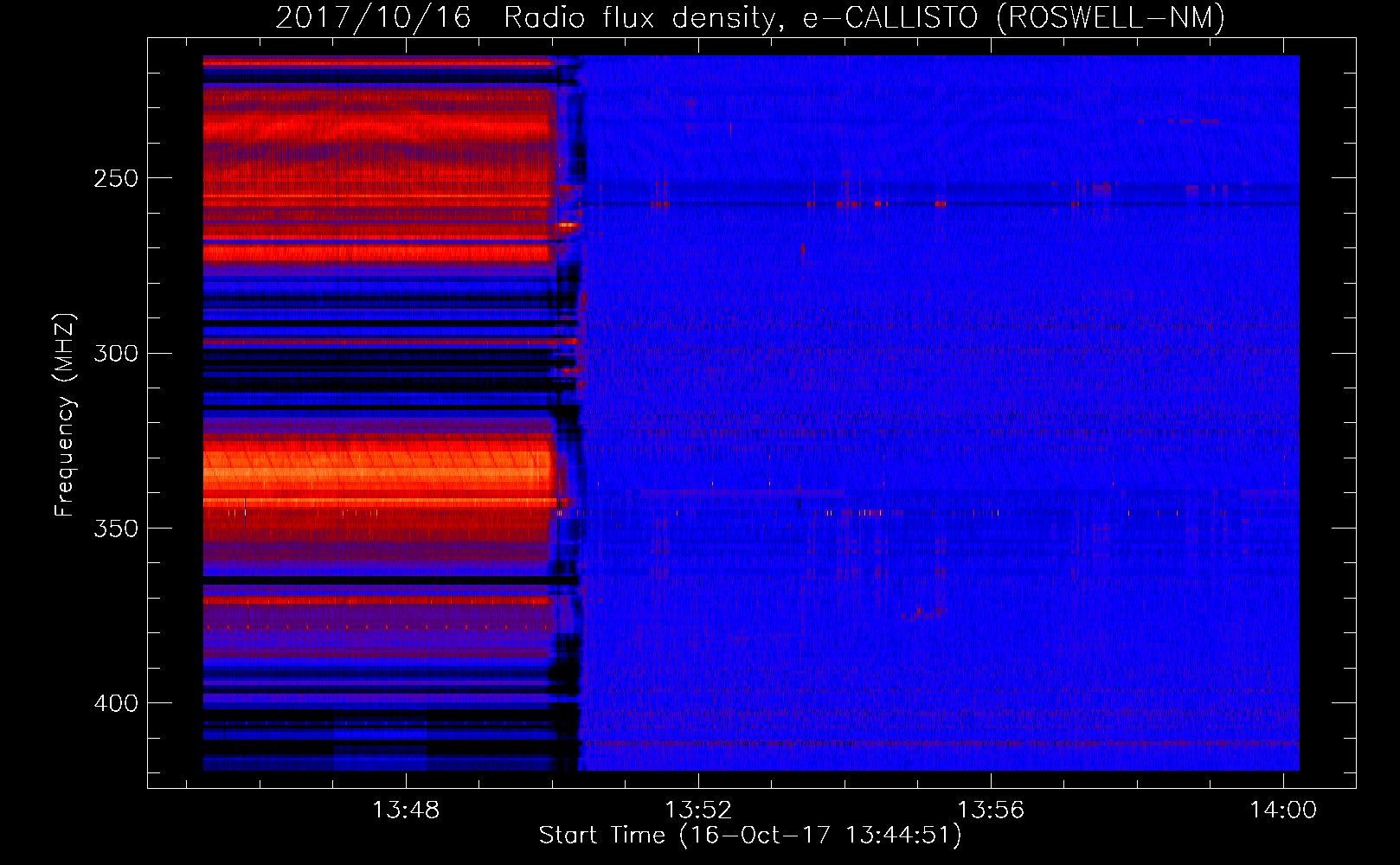
Task: Click the plot title 'Radio flux density, e-CALLISTO (ROSWELL-NM)'
Action: [x=864, y=17]
